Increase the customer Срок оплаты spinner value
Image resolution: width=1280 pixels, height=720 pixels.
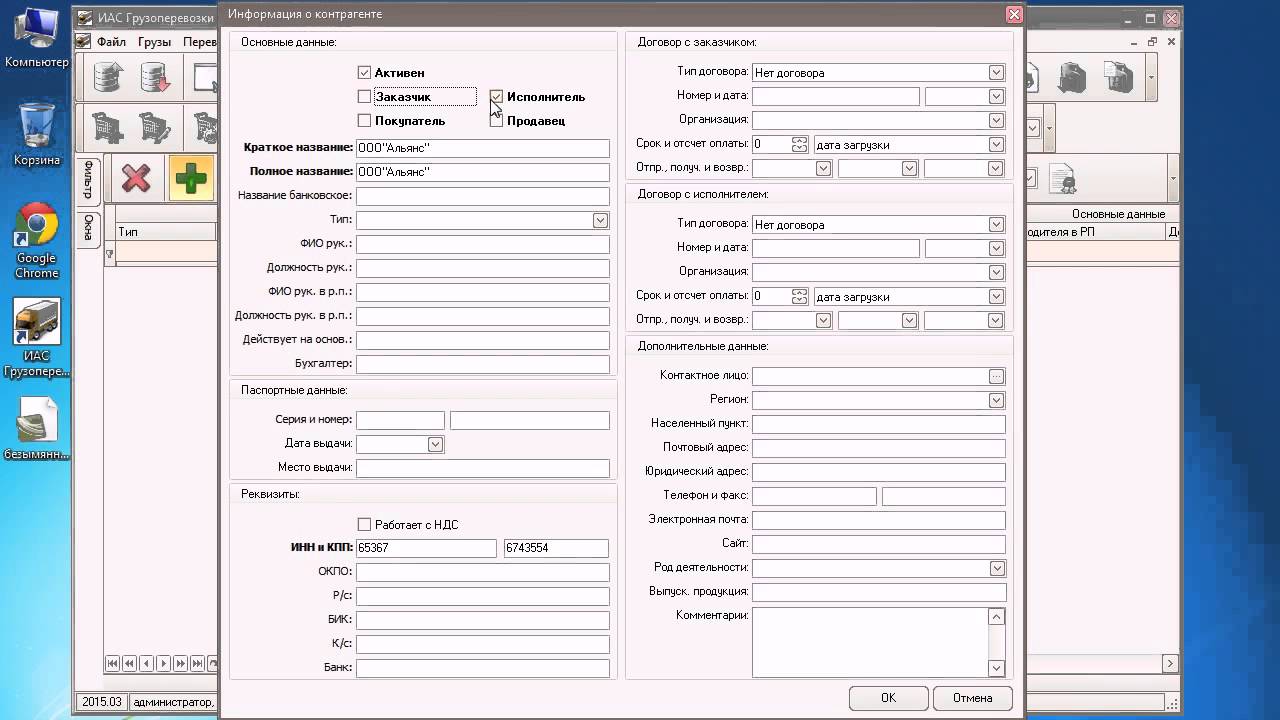point(799,141)
